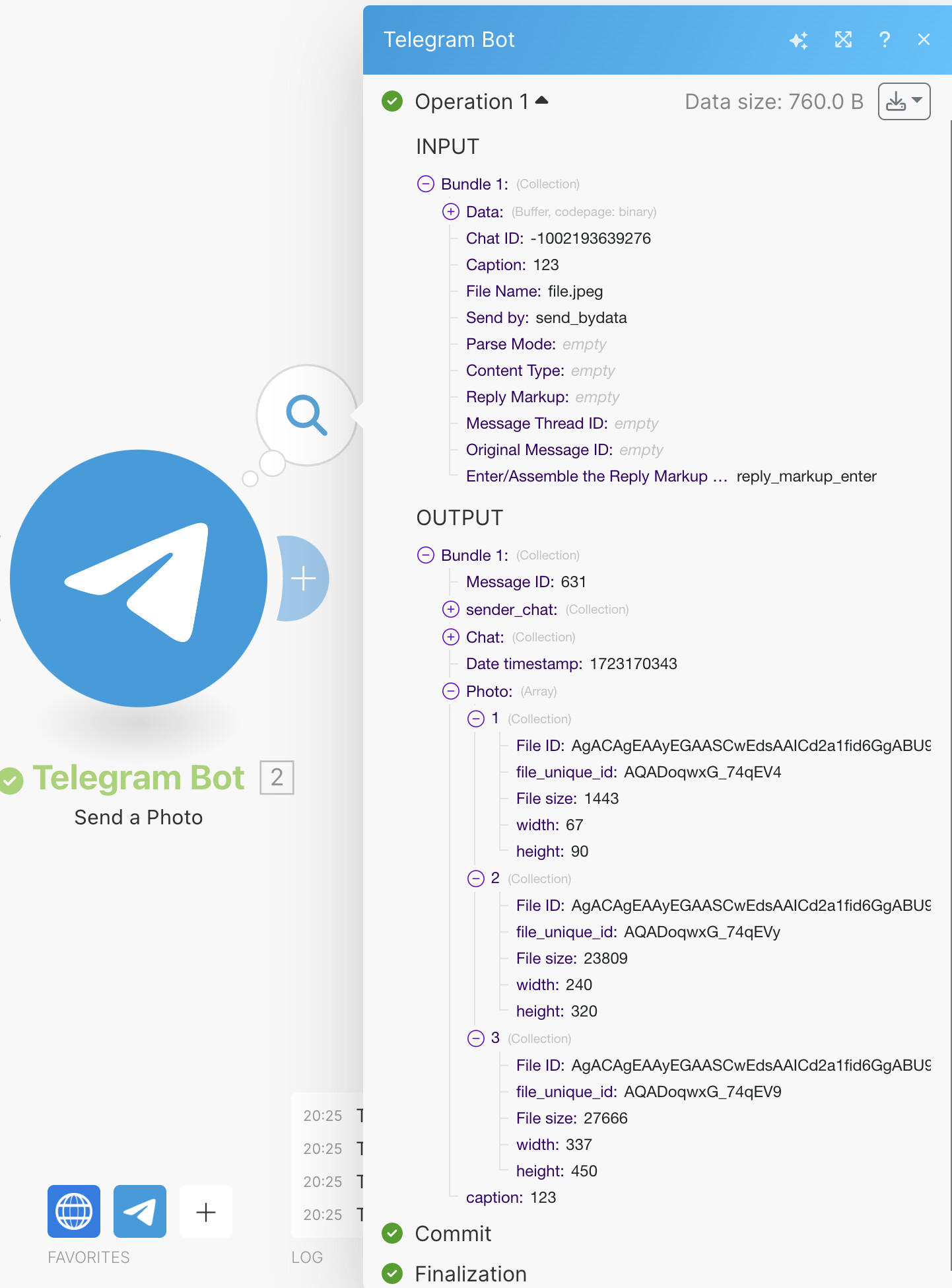Collapse OUTPUT Bundle 1 collection
The height and width of the screenshot is (1288, 952).
pyautogui.click(x=426, y=555)
